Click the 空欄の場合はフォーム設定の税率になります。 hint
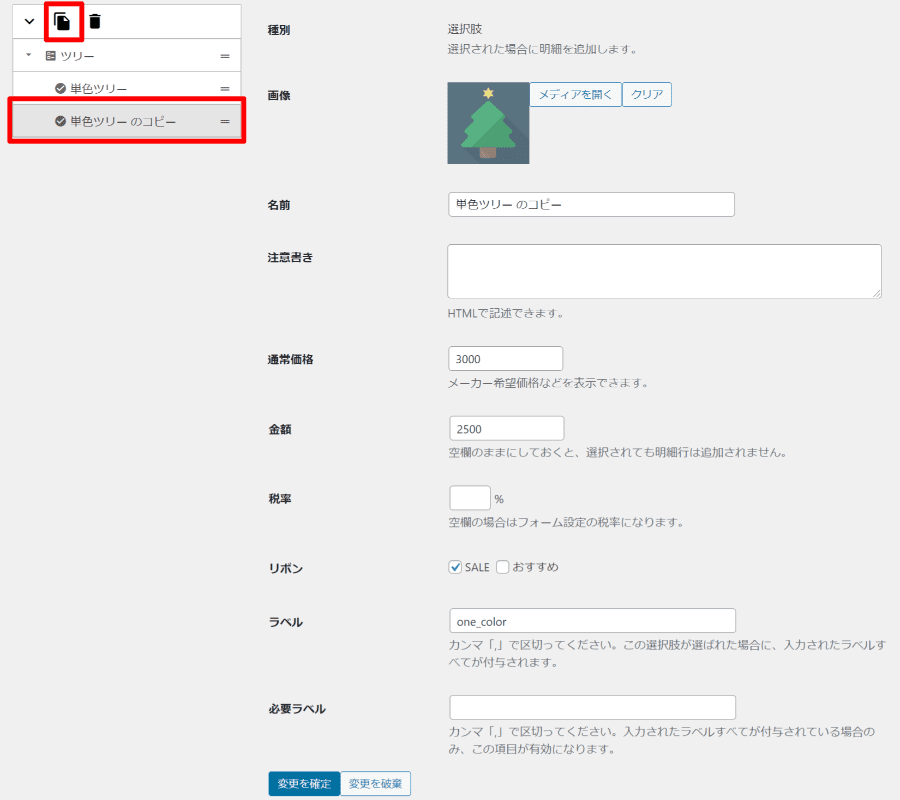The image size is (900, 800). 566,522
